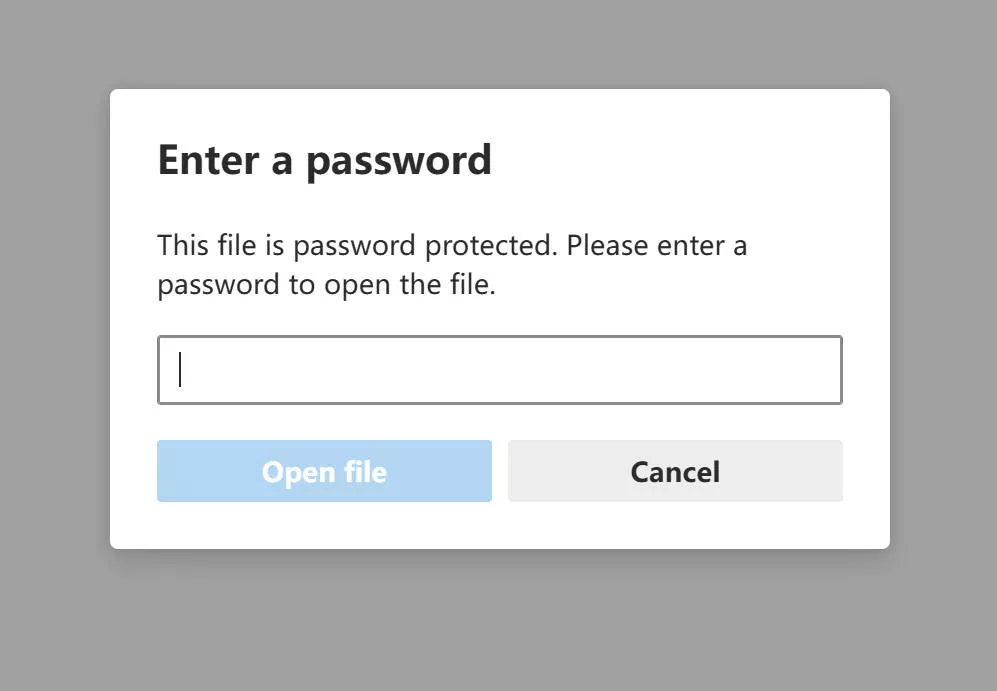Image resolution: width=997 pixels, height=691 pixels.
Task: Submit the password using Open file
Action: coord(324,471)
